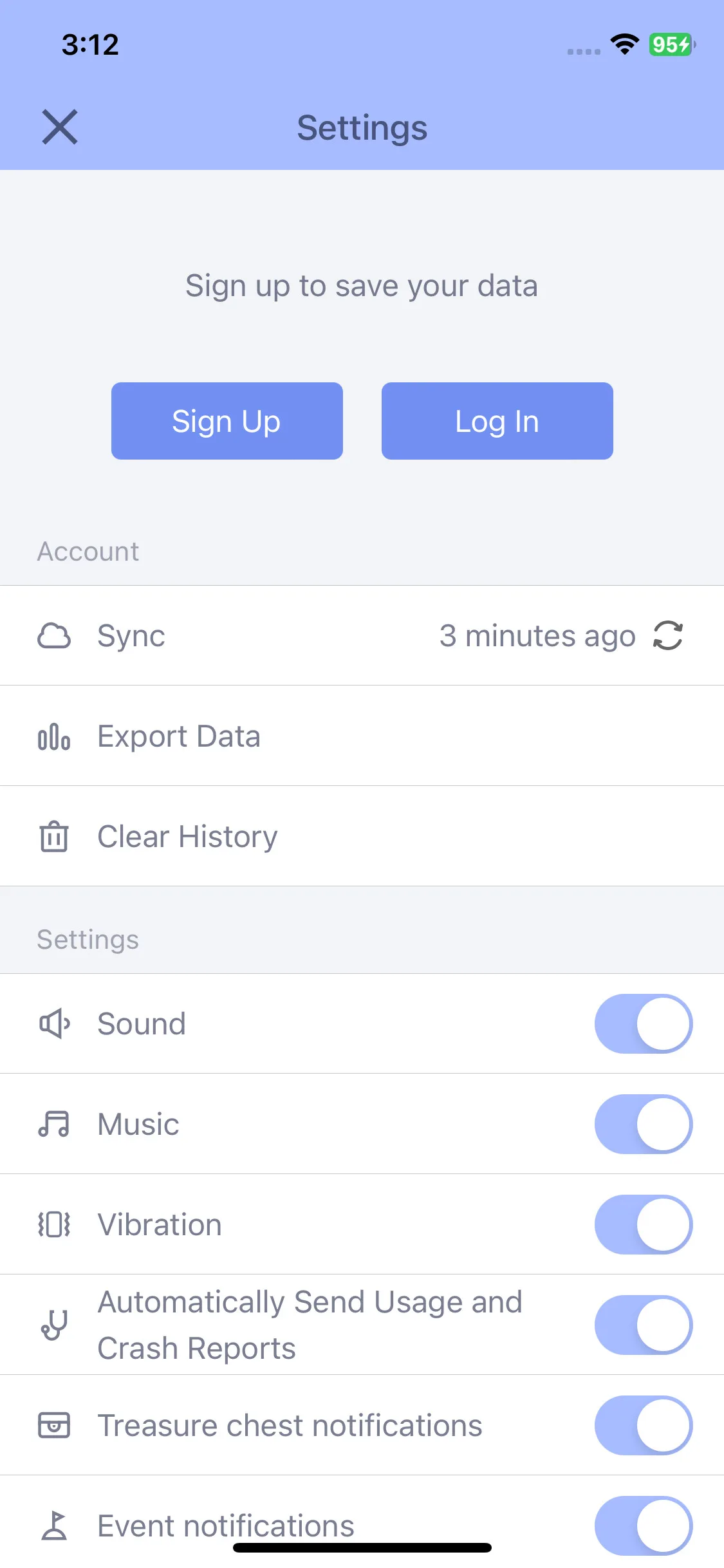
Task: Disable automatic usage and crash reports
Action: click(644, 1325)
